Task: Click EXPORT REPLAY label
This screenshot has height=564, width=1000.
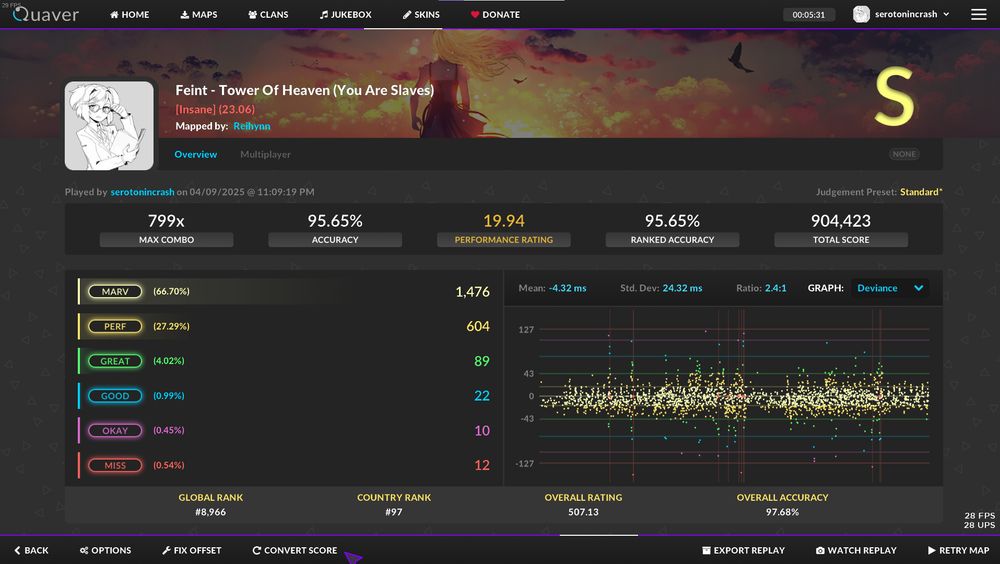Action: (749, 550)
